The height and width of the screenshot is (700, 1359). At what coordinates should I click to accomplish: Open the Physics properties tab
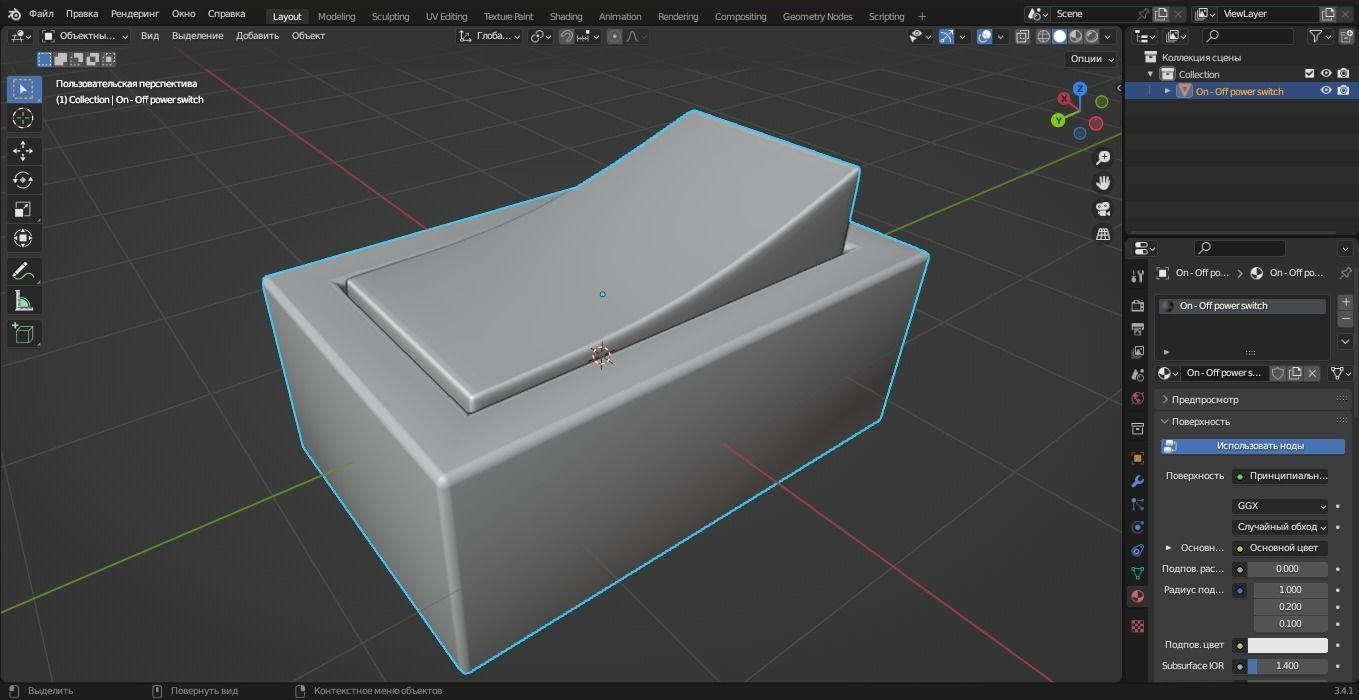1137,527
